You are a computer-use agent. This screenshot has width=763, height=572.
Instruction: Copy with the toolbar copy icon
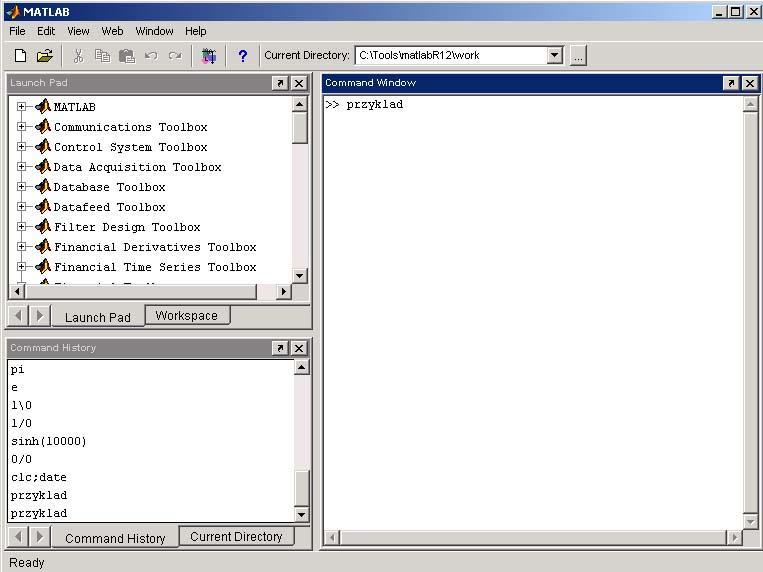tap(102, 55)
